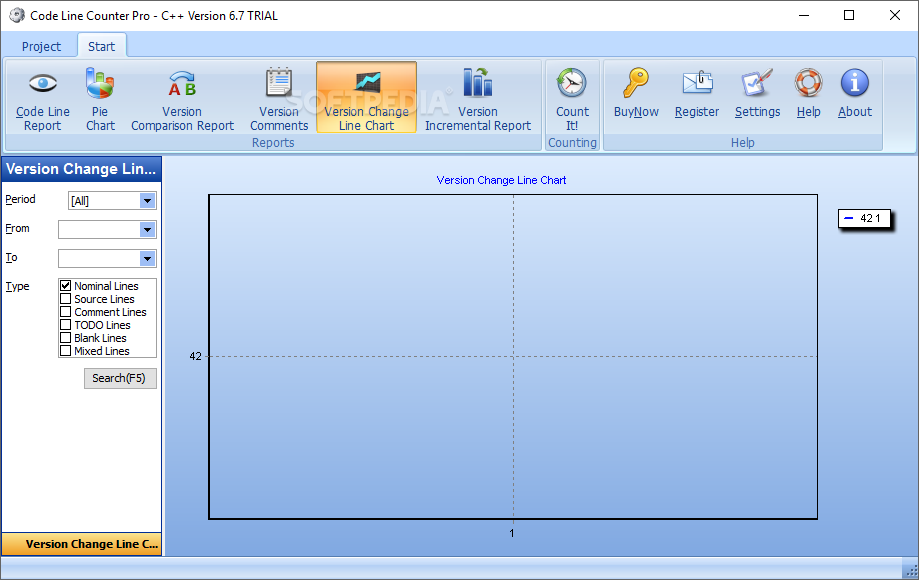Click the application icon in title bar
Screen dimensions: 919x580
coord(17,15)
